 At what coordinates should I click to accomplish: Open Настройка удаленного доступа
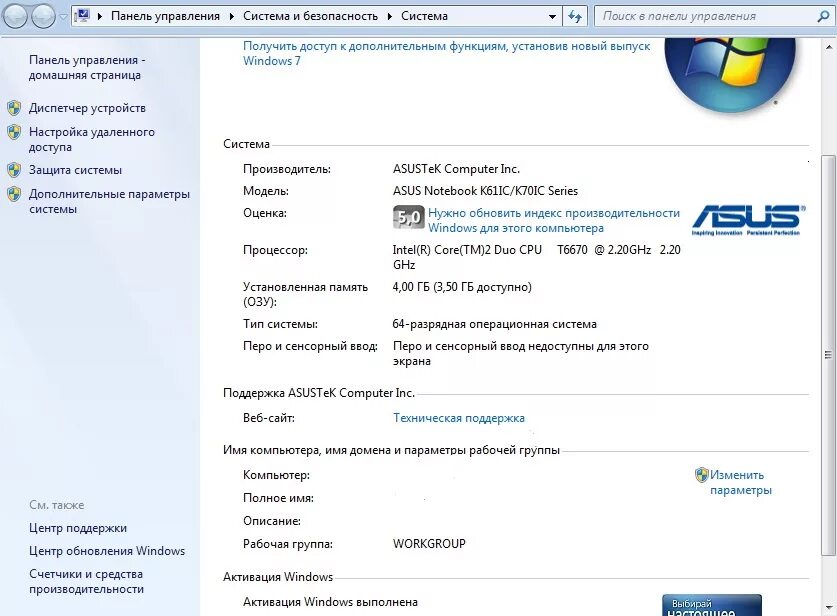pos(92,139)
